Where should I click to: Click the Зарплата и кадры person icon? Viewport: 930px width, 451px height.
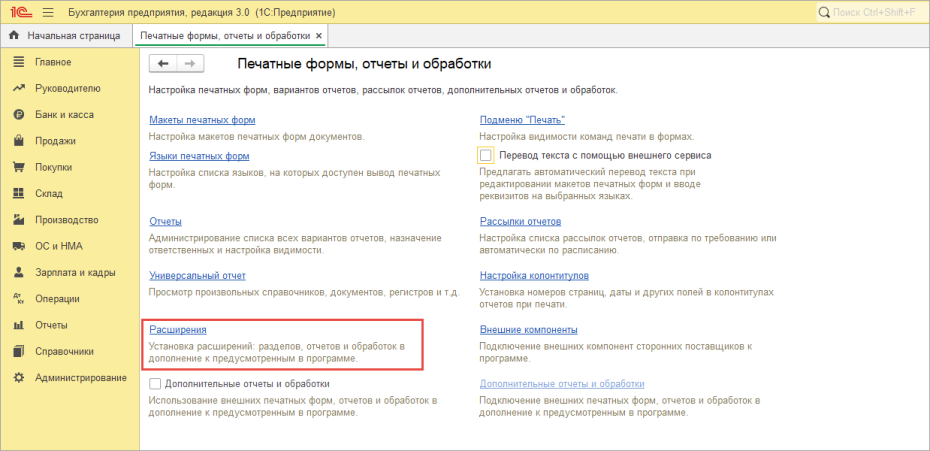point(19,272)
